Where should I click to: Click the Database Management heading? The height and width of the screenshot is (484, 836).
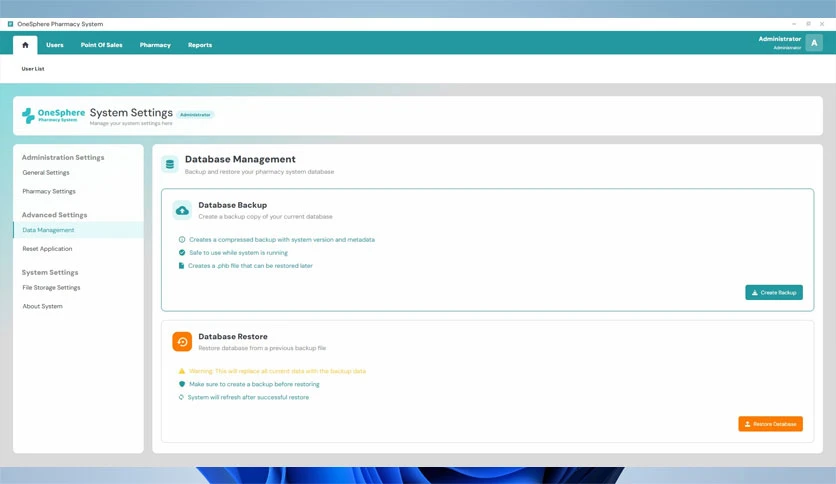(240, 159)
